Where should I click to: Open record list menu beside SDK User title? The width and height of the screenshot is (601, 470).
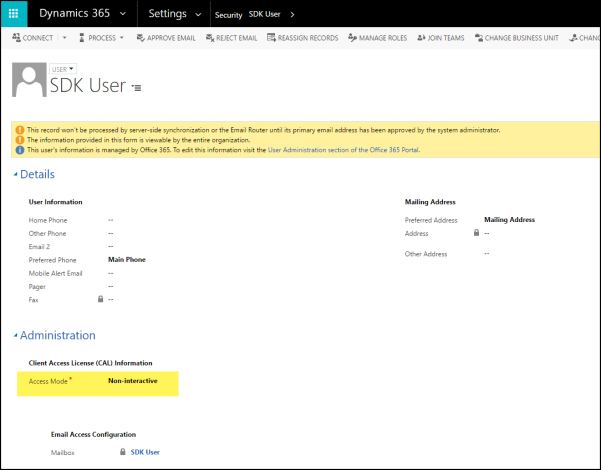137,88
